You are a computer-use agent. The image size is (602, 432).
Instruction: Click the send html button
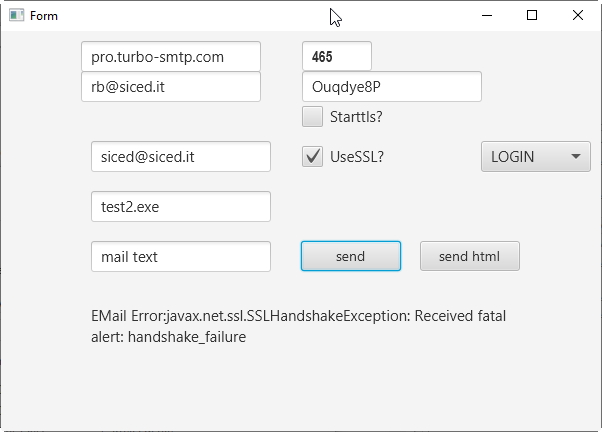(469, 257)
